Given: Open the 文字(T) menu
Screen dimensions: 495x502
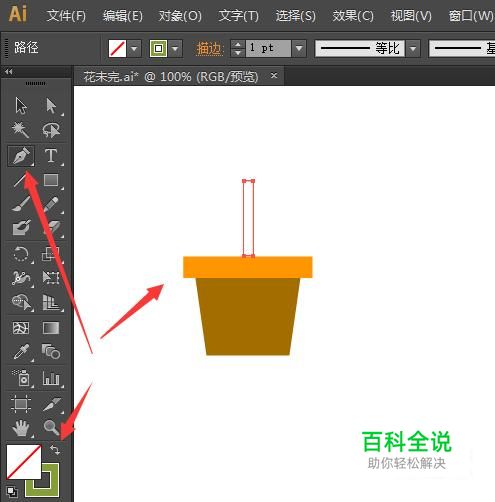Looking at the screenshot, I should [x=238, y=15].
